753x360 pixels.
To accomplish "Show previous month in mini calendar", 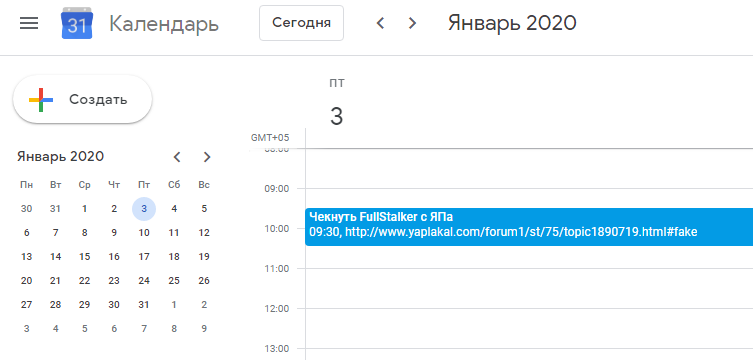I will tap(177, 157).
